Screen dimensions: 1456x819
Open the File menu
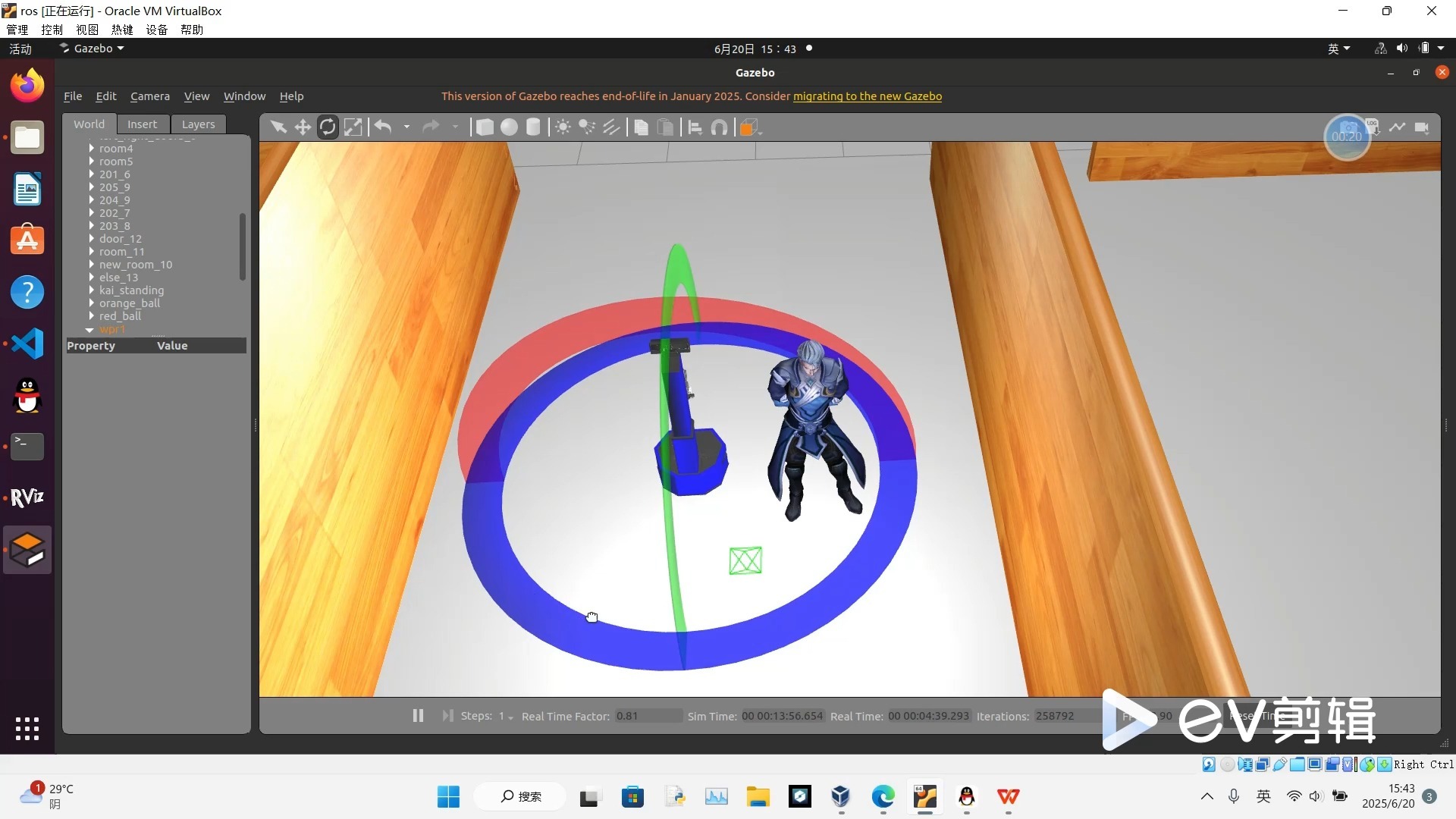73,96
